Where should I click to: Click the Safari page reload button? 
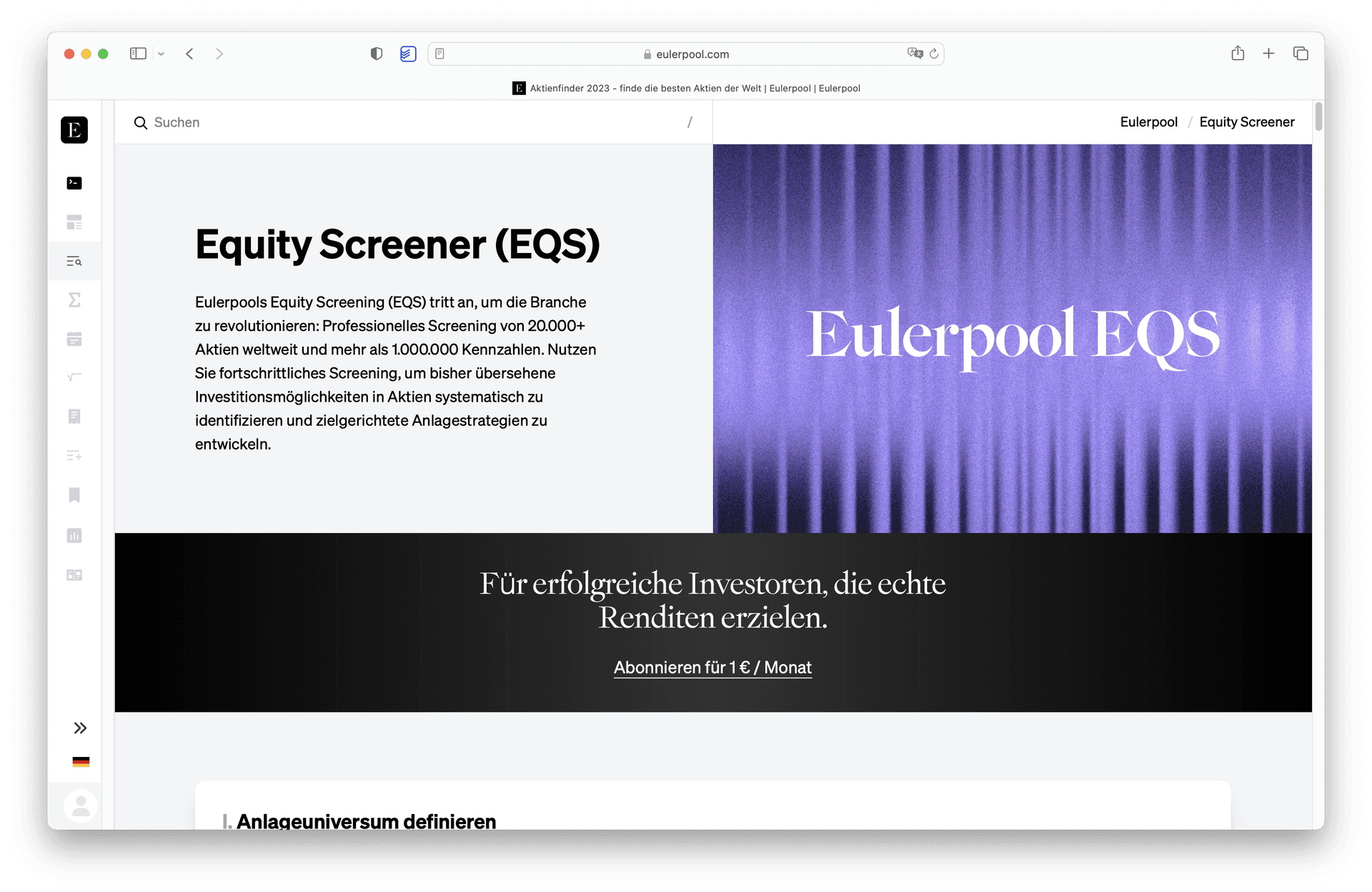tap(934, 54)
